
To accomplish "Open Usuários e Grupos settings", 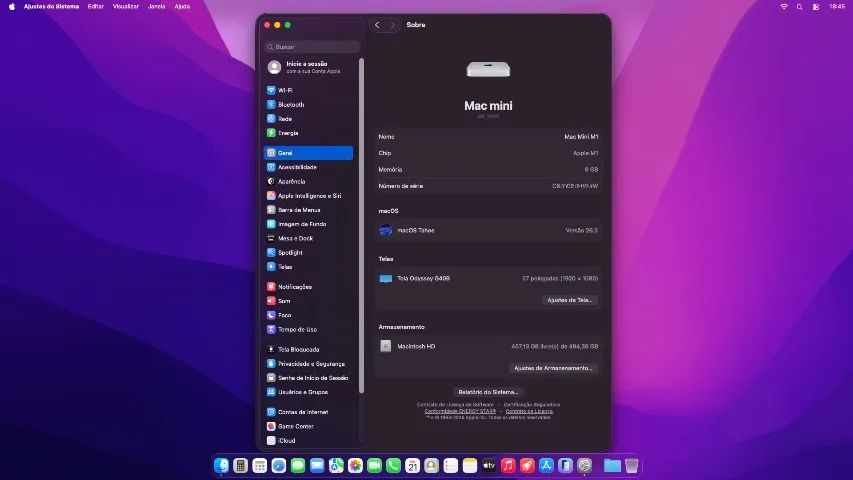I will (x=308, y=392).
